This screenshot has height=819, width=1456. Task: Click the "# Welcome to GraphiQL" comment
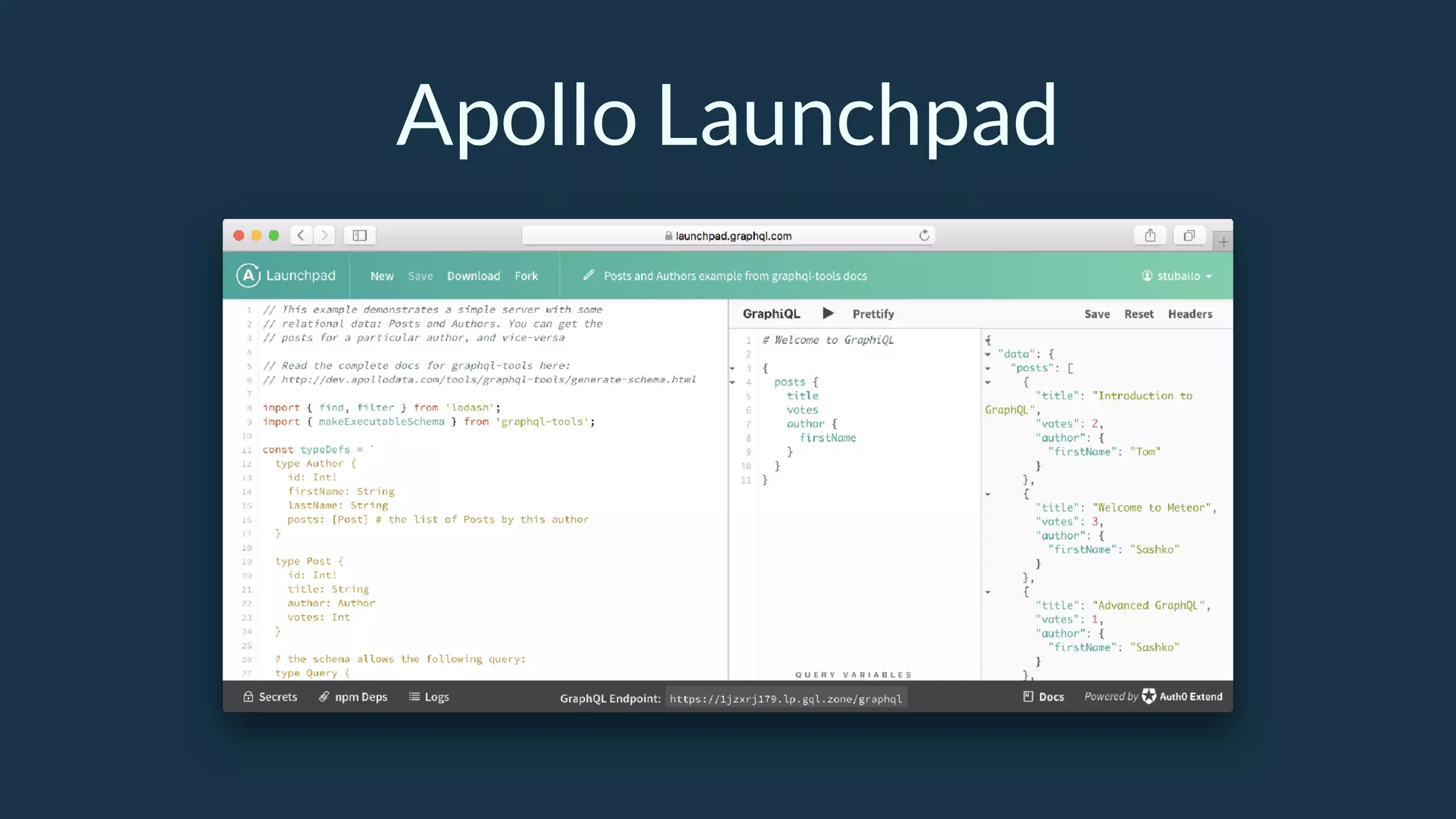828,340
